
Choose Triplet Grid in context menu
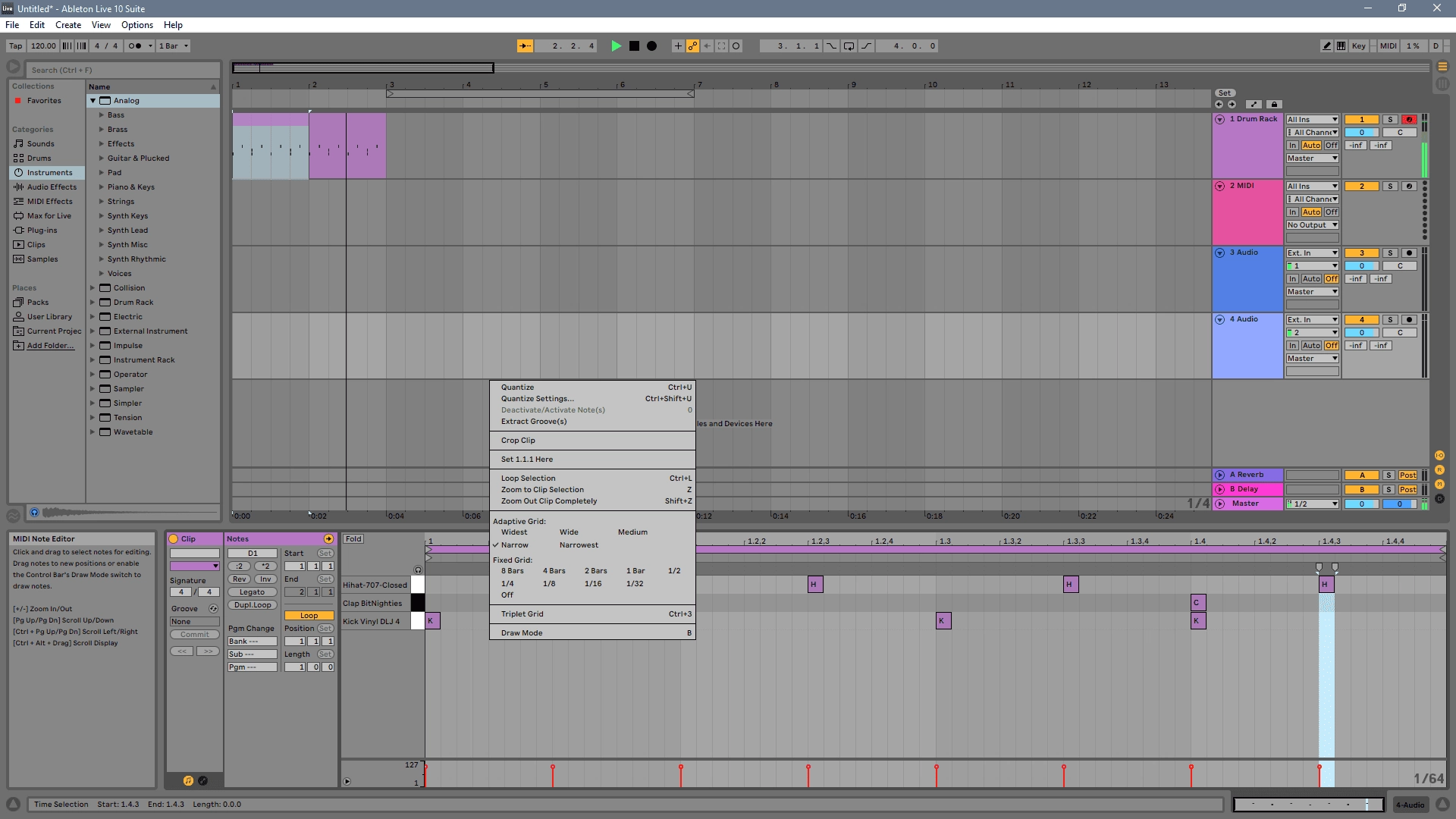click(x=592, y=614)
